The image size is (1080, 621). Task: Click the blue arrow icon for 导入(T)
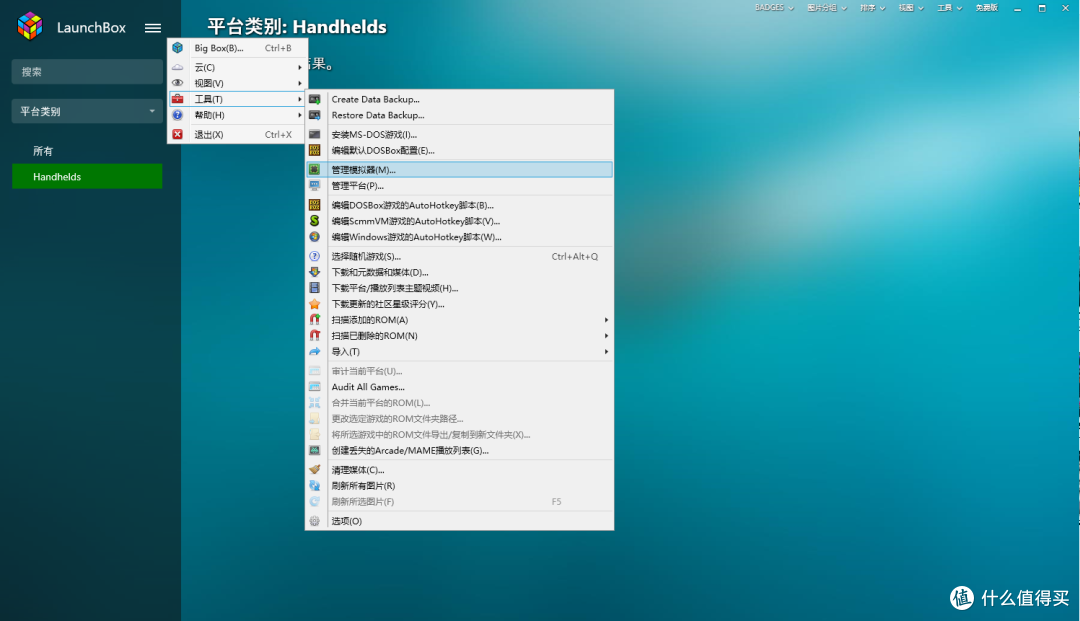click(315, 352)
